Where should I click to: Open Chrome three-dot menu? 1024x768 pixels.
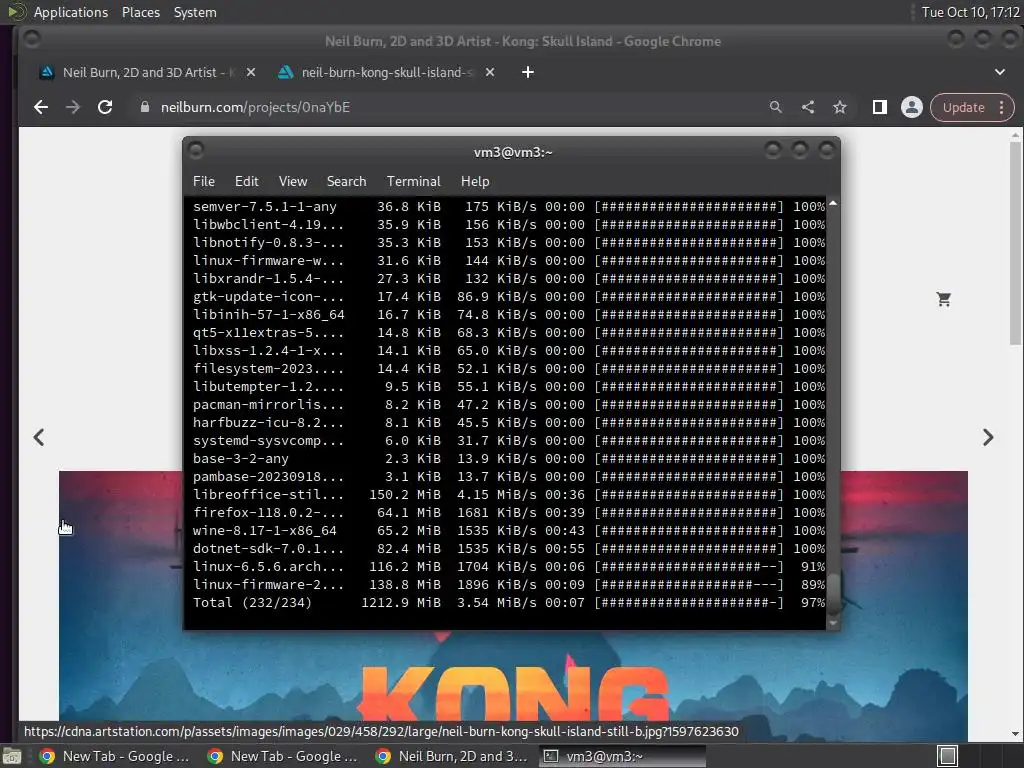click(1002, 107)
